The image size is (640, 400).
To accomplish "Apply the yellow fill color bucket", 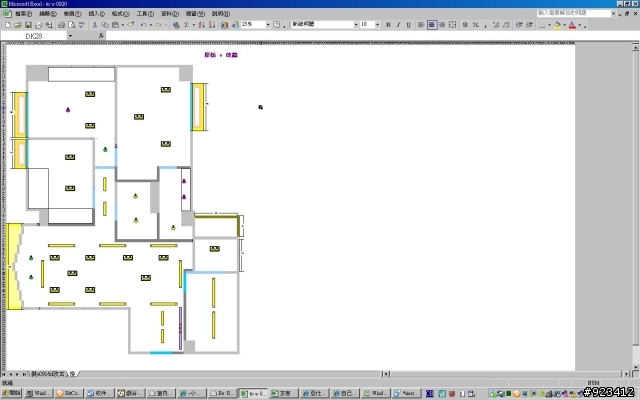I will 558,25.
